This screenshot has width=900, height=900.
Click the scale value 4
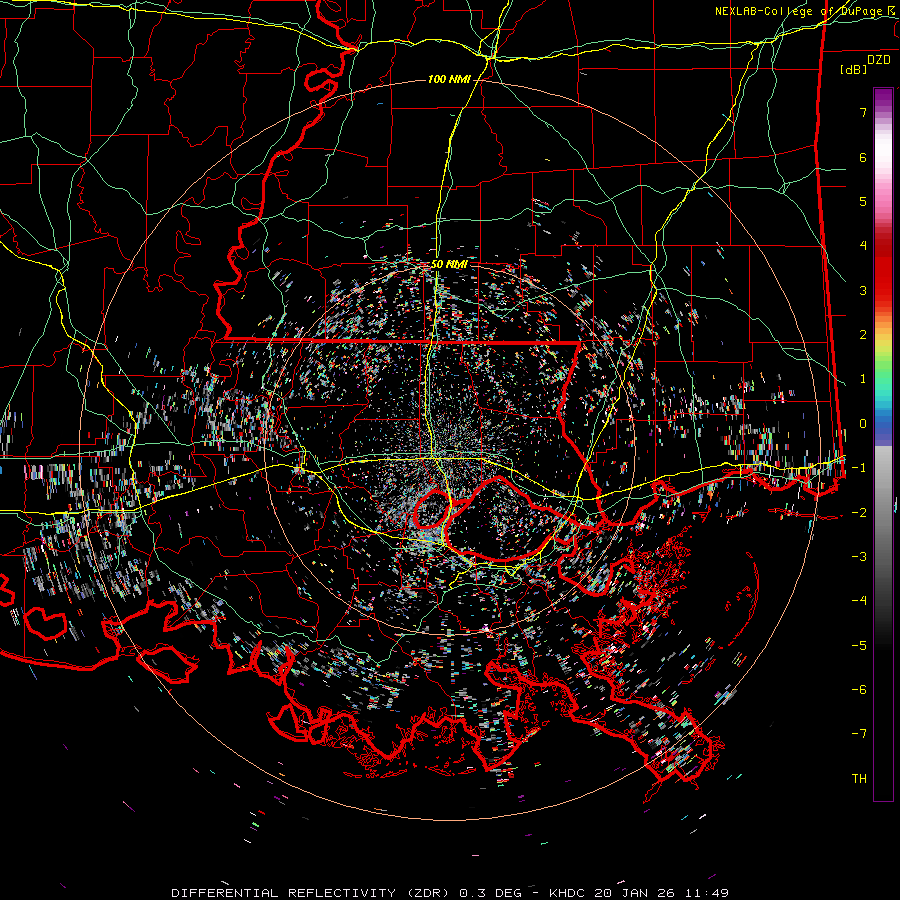[x=863, y=246]
